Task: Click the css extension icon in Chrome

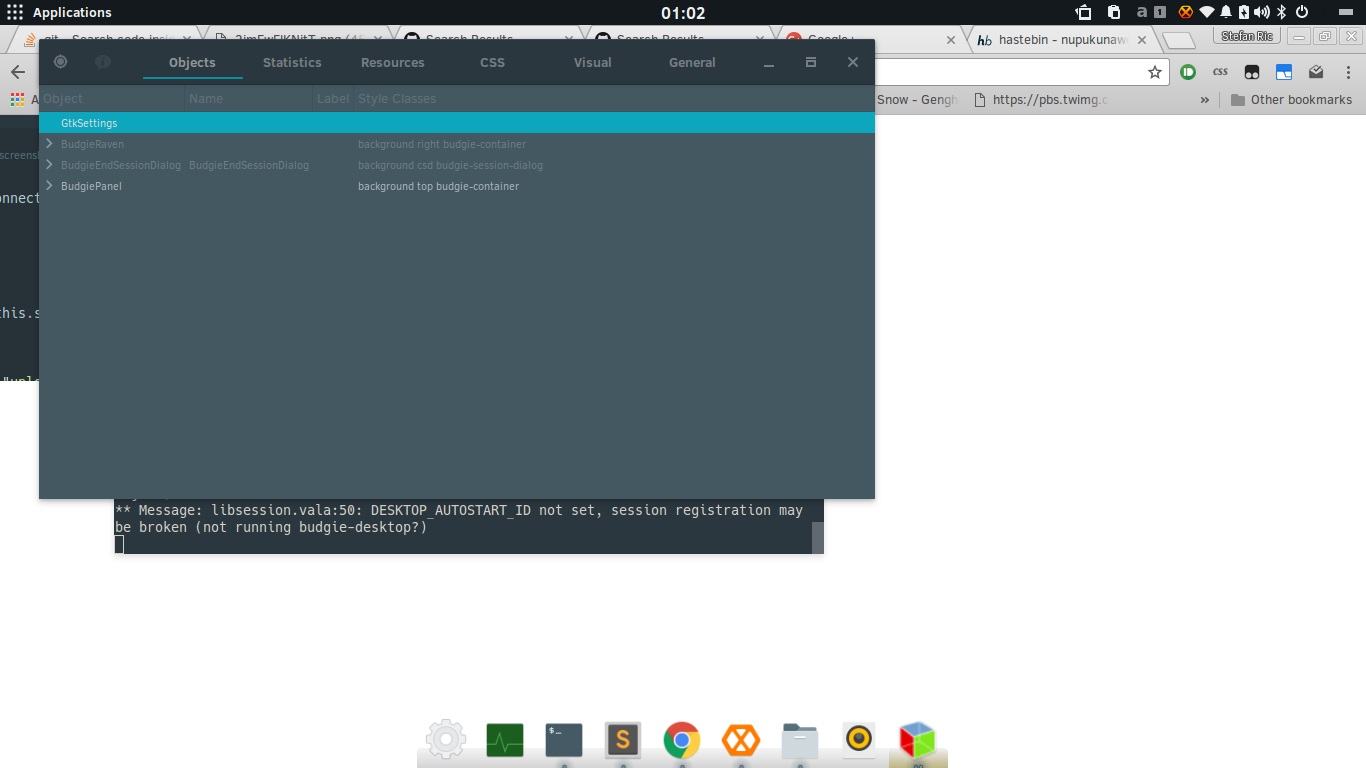Action: [x=1220, y=72]
